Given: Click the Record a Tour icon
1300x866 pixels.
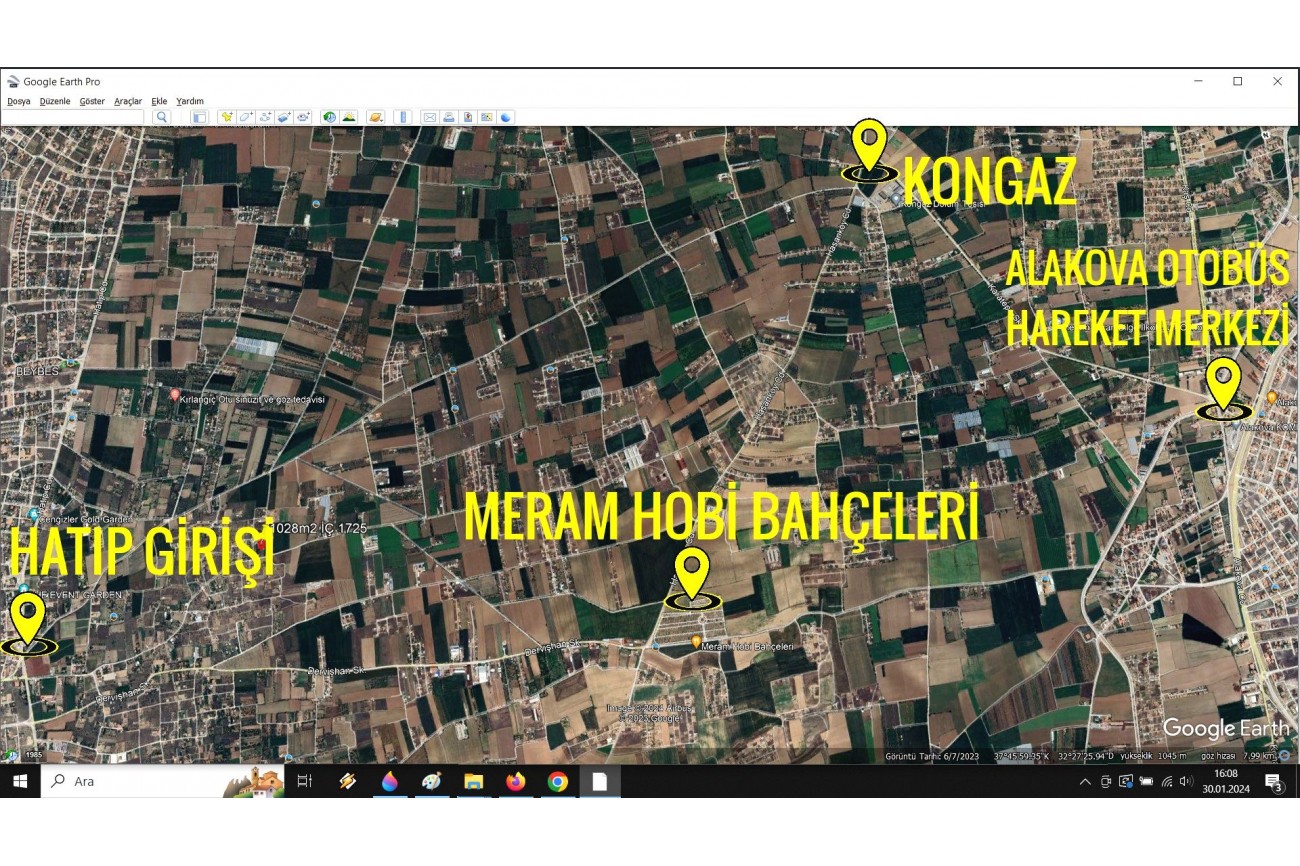Looking at the screenshot, I should pos(303,117).
